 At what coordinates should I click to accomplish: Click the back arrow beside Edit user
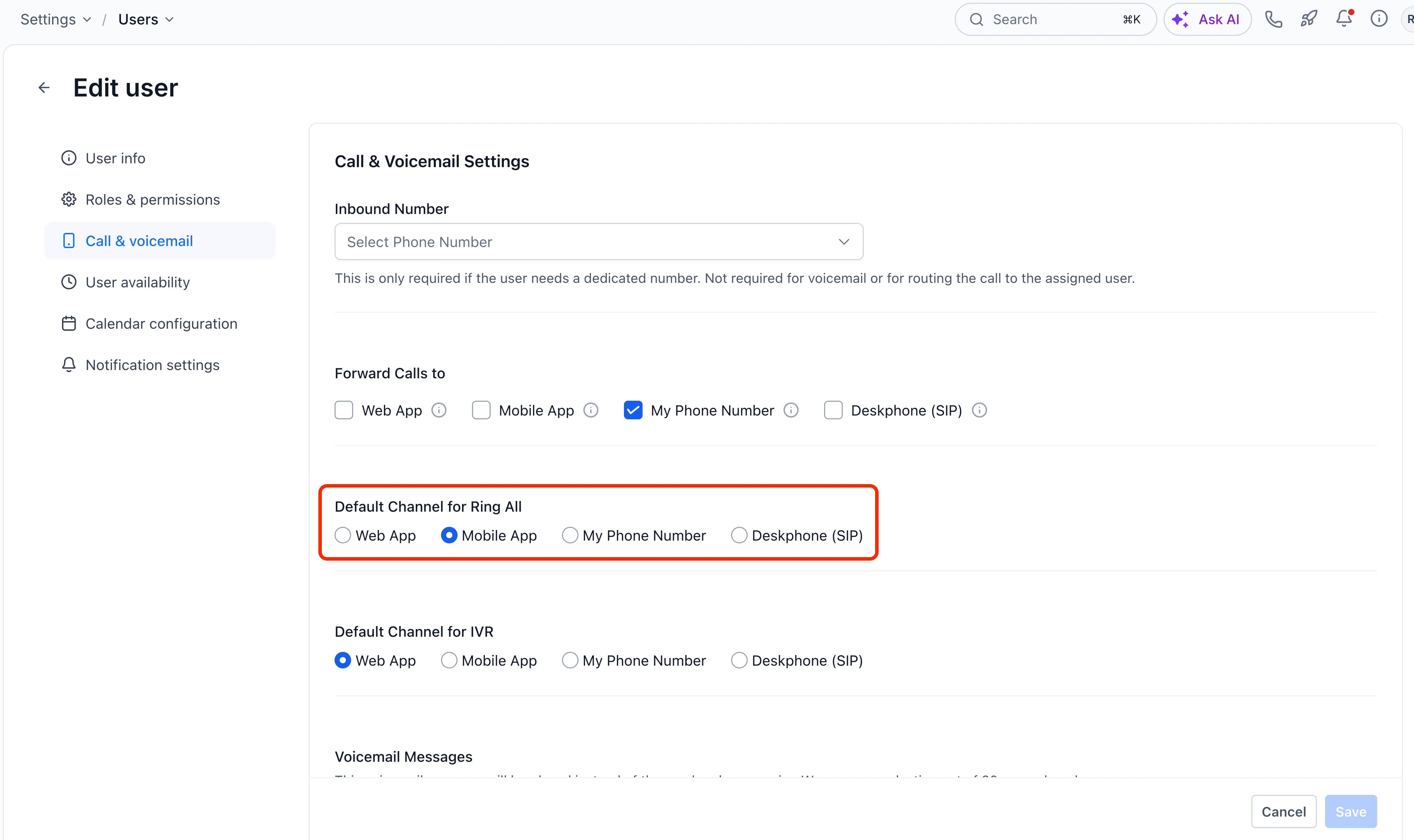pyautogui.click(x=44, y=88)
